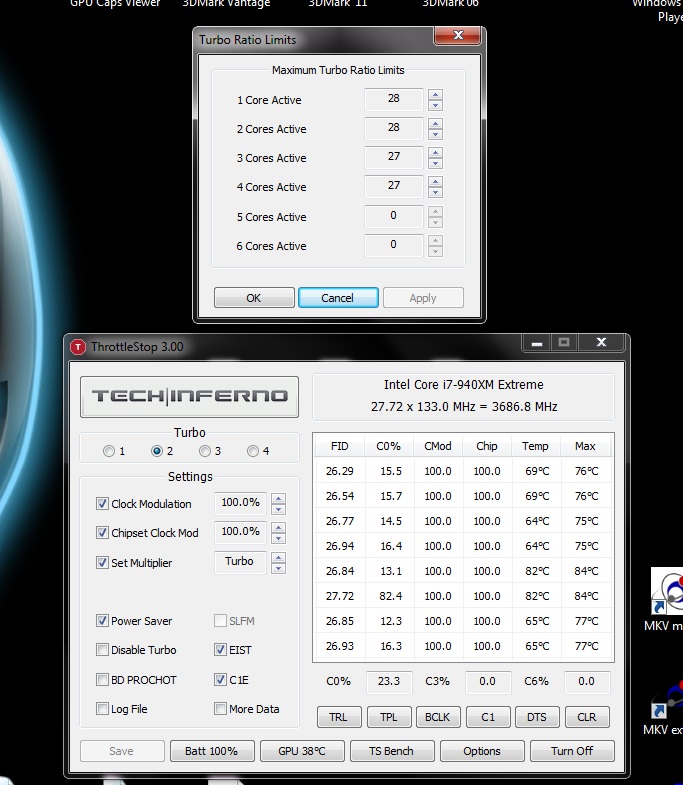Select Turbo profile 3 radio button
Viewport: 683px width, 785px height.
click(204, 451)
